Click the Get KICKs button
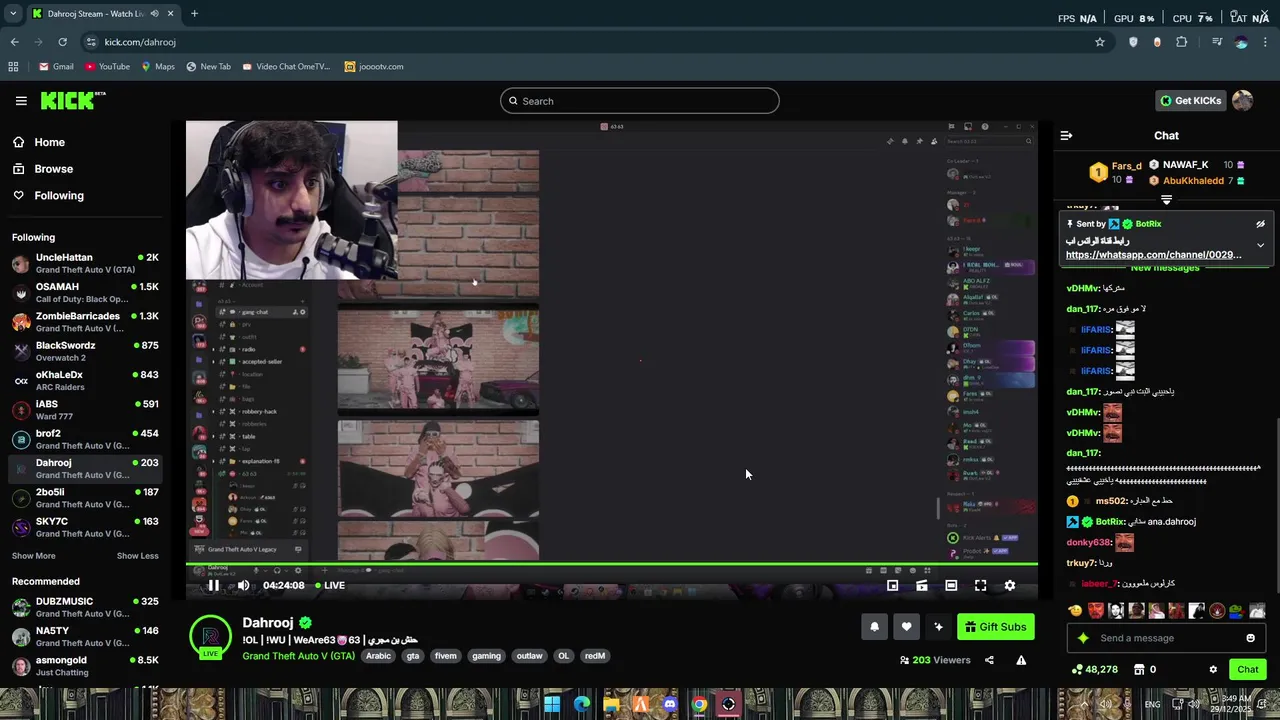1280x720 pixels. (x=1190, y=101)
